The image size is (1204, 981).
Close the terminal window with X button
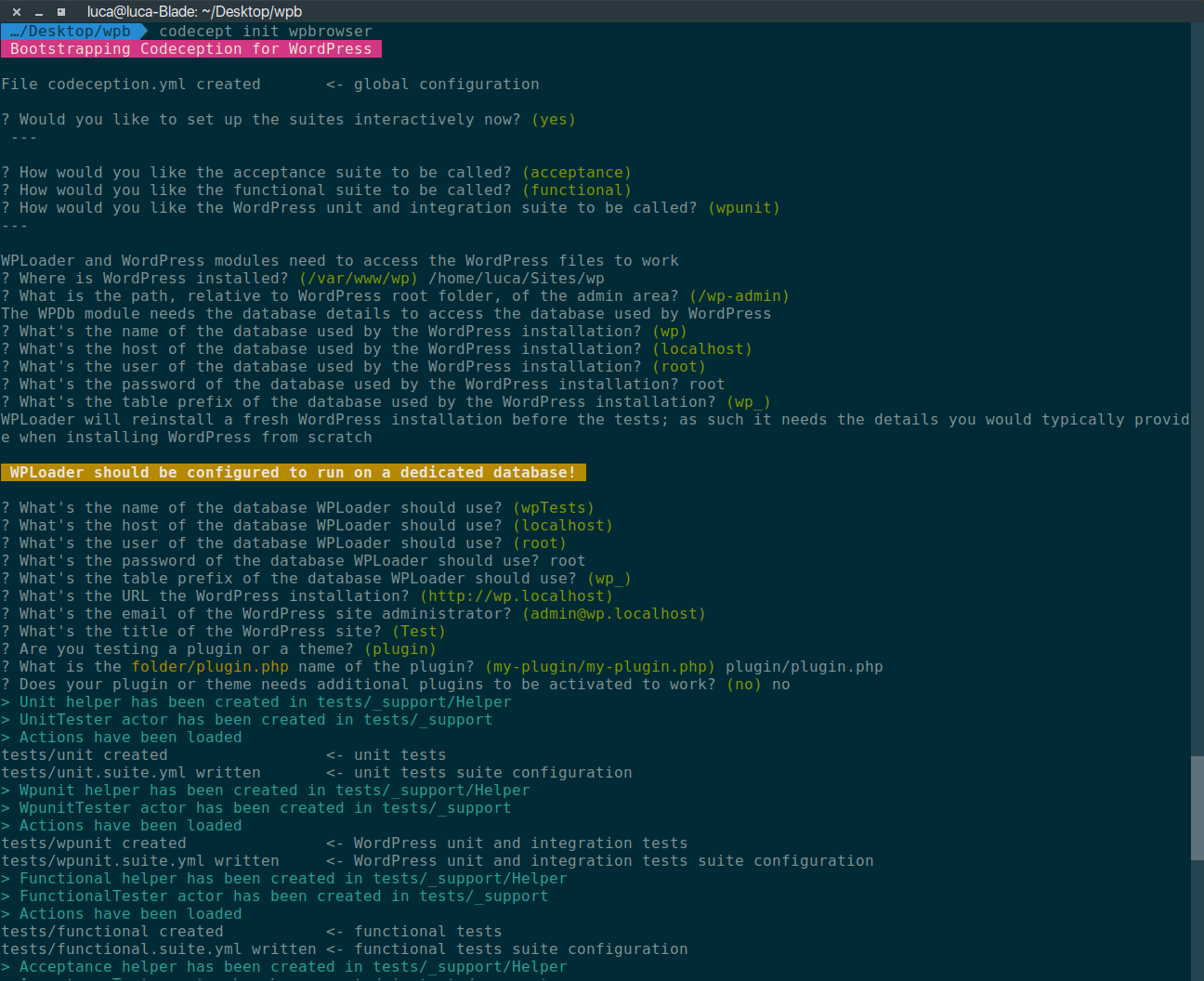pos(17,12)
